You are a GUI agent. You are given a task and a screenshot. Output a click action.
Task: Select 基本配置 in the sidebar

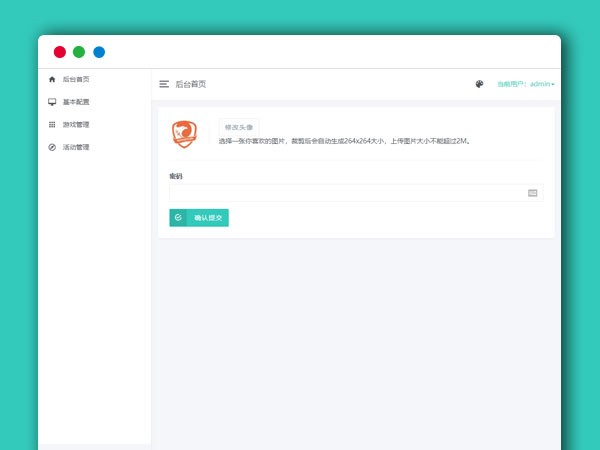pyautogui.click(x=76, y=102)
